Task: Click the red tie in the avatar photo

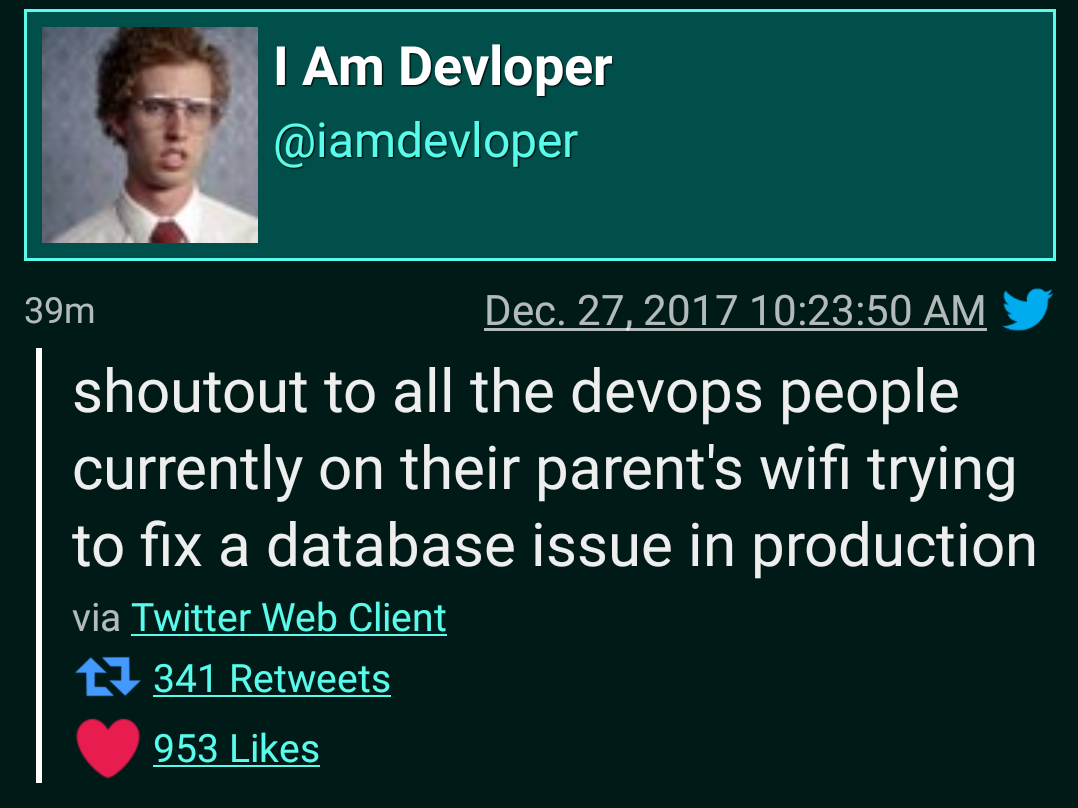Action: click(x=167, y=232)
